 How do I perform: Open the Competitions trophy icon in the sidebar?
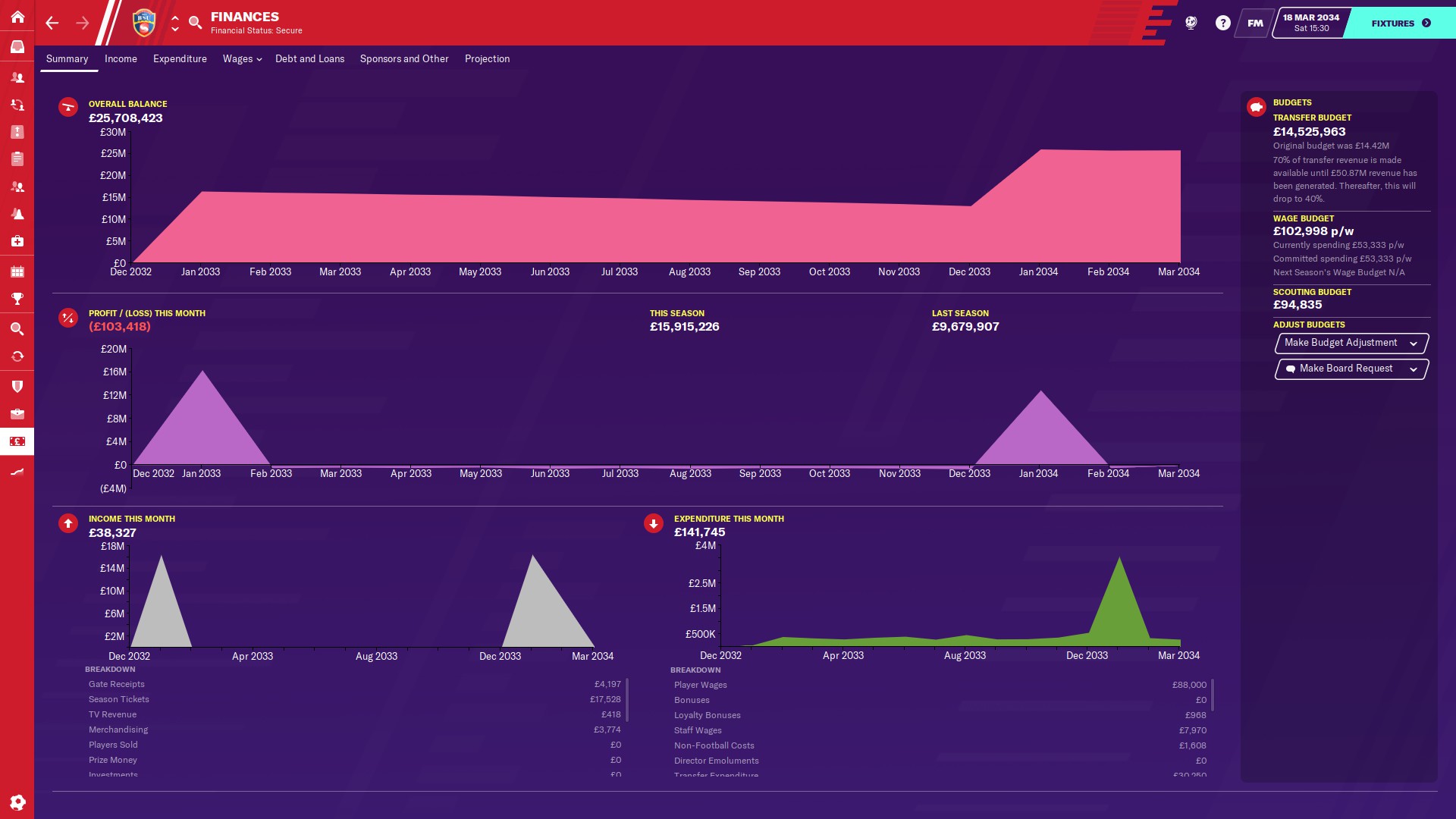[x=17, y=299]
